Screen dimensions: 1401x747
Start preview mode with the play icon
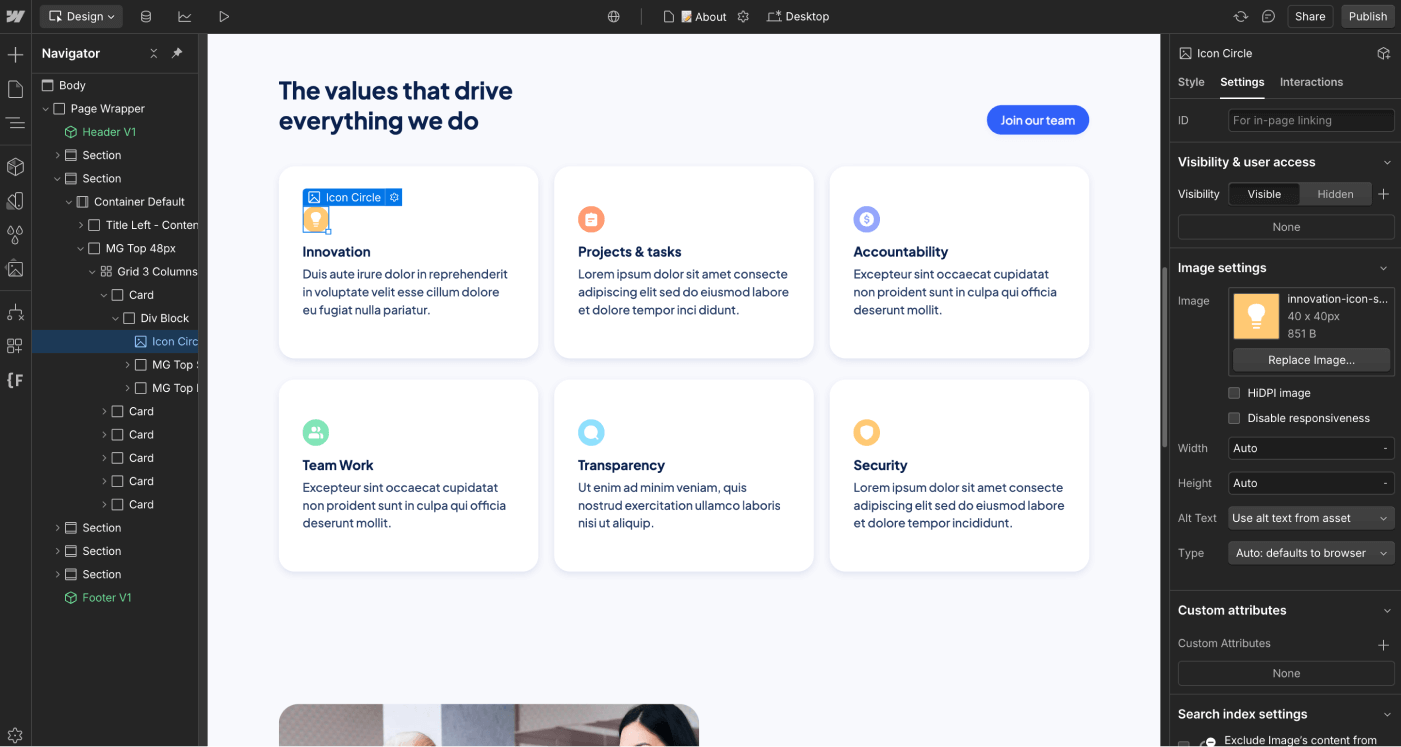(224, 16)
